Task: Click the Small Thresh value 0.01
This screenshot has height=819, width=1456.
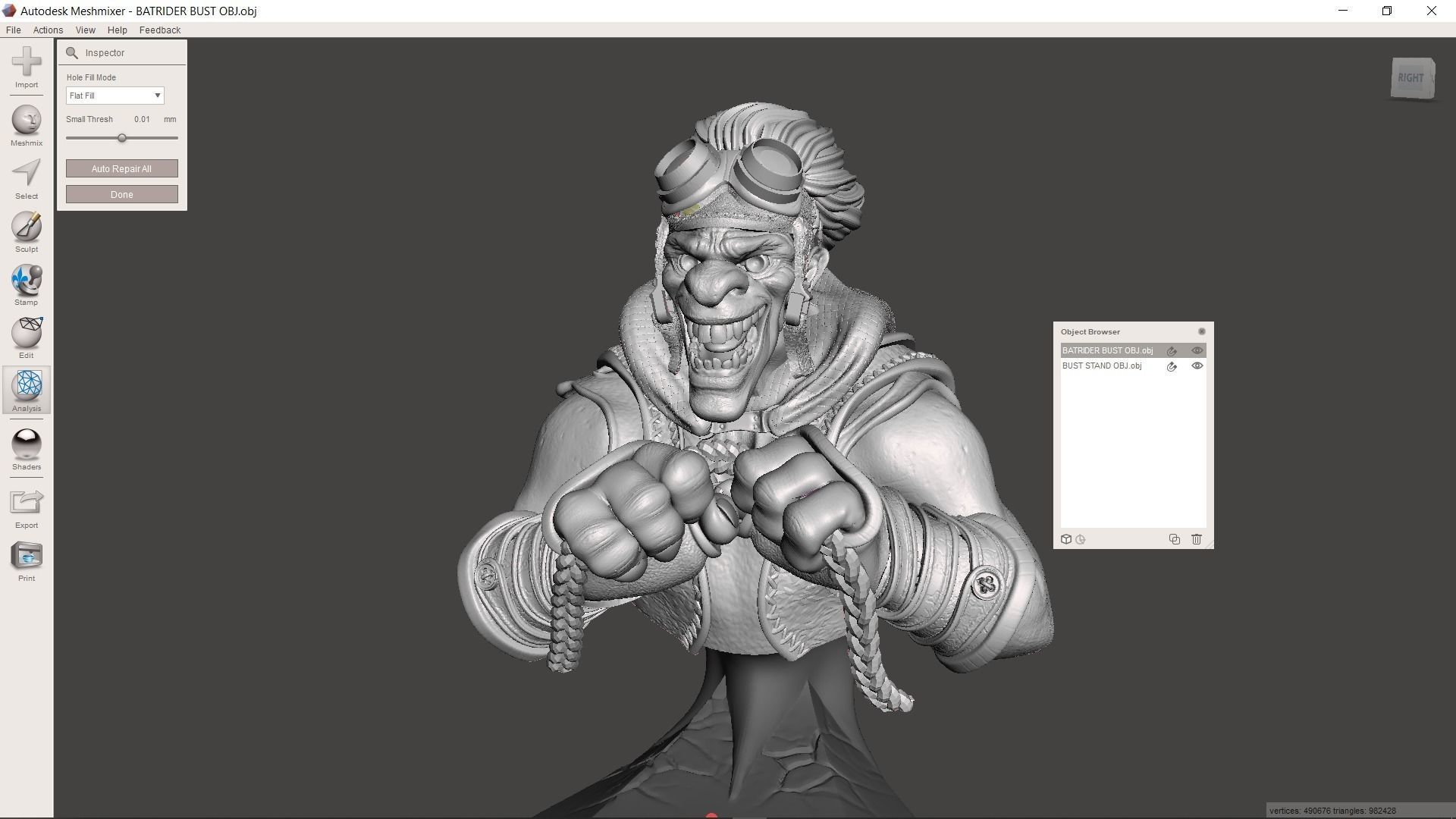Action: [142, 119]
